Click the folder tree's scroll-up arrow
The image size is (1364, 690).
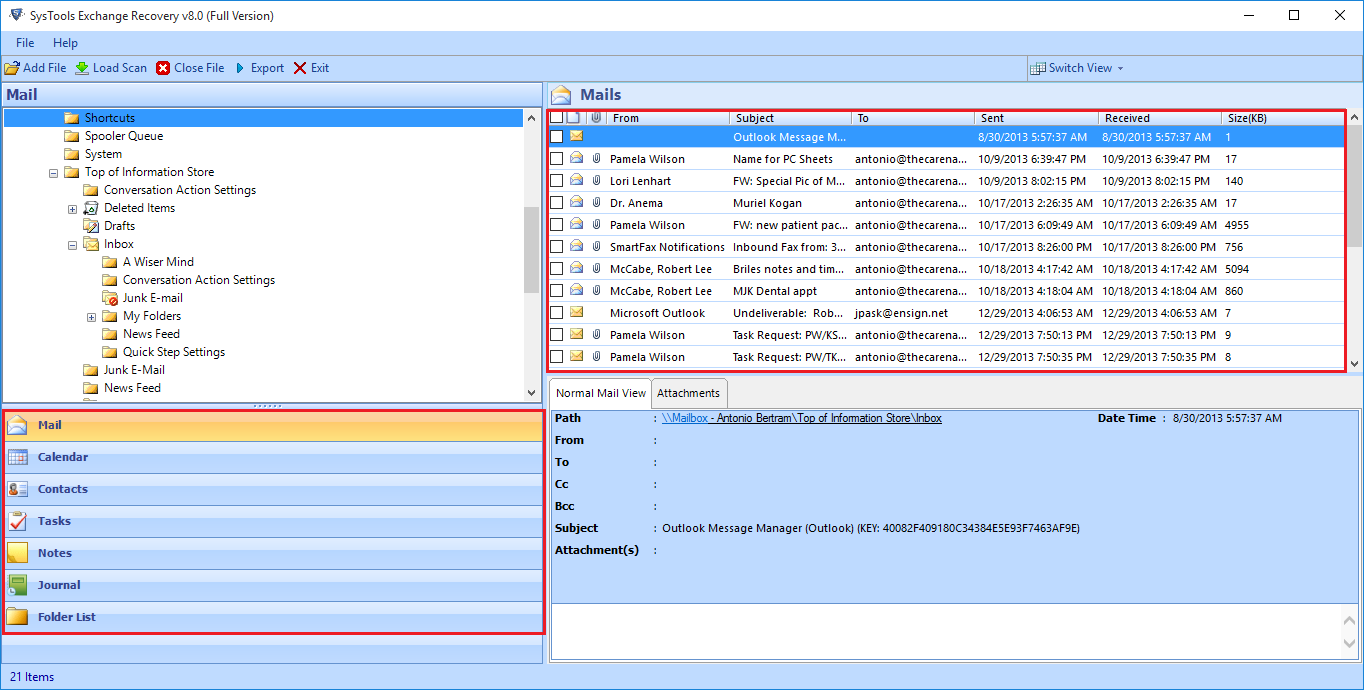click(532, 117)
